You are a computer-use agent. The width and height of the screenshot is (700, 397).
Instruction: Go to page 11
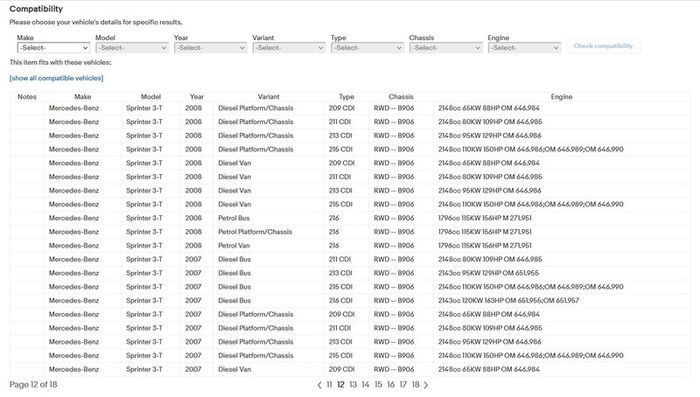pos(329,384)
